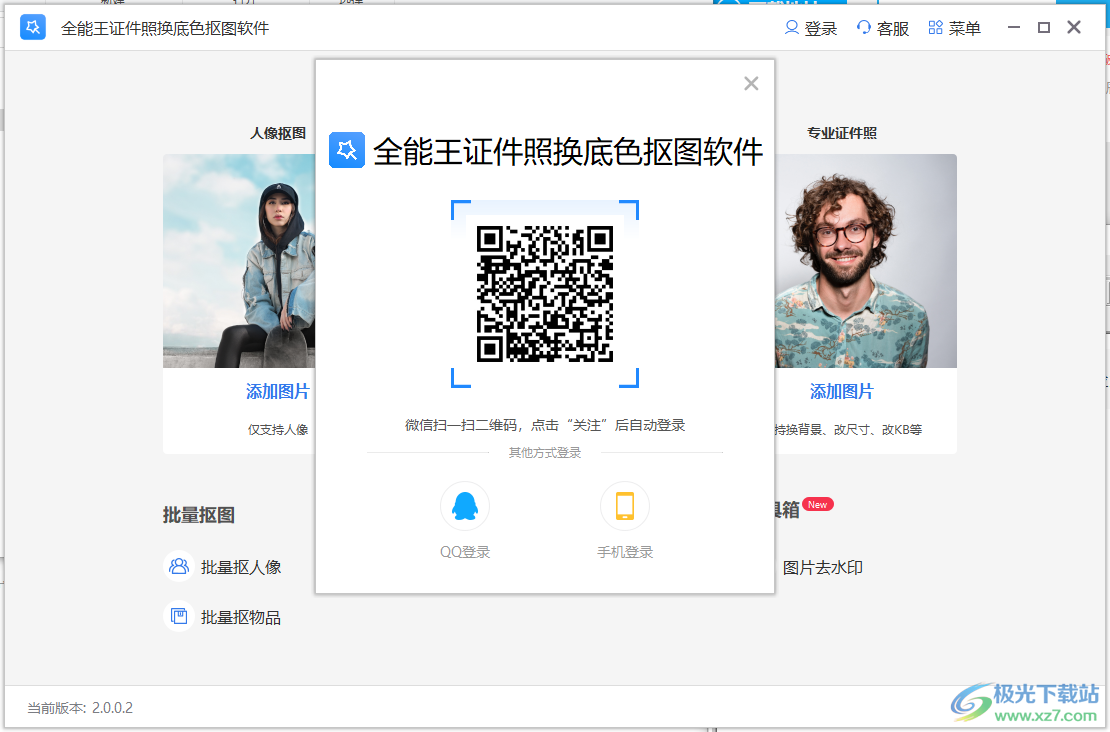Open 图片去水印 tool

pos(823,568)
